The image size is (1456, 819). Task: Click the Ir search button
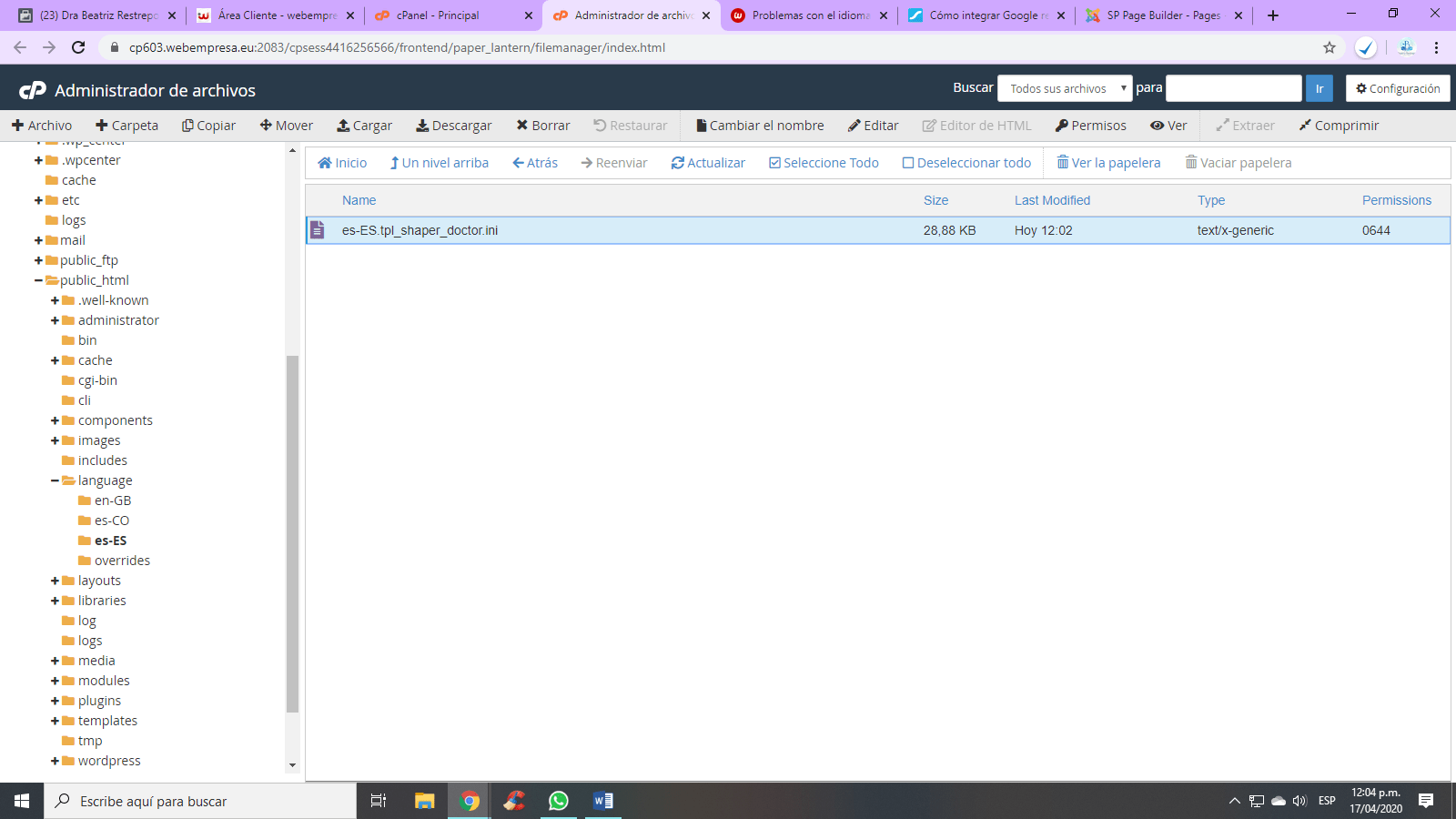click(x=1319, y=88)
